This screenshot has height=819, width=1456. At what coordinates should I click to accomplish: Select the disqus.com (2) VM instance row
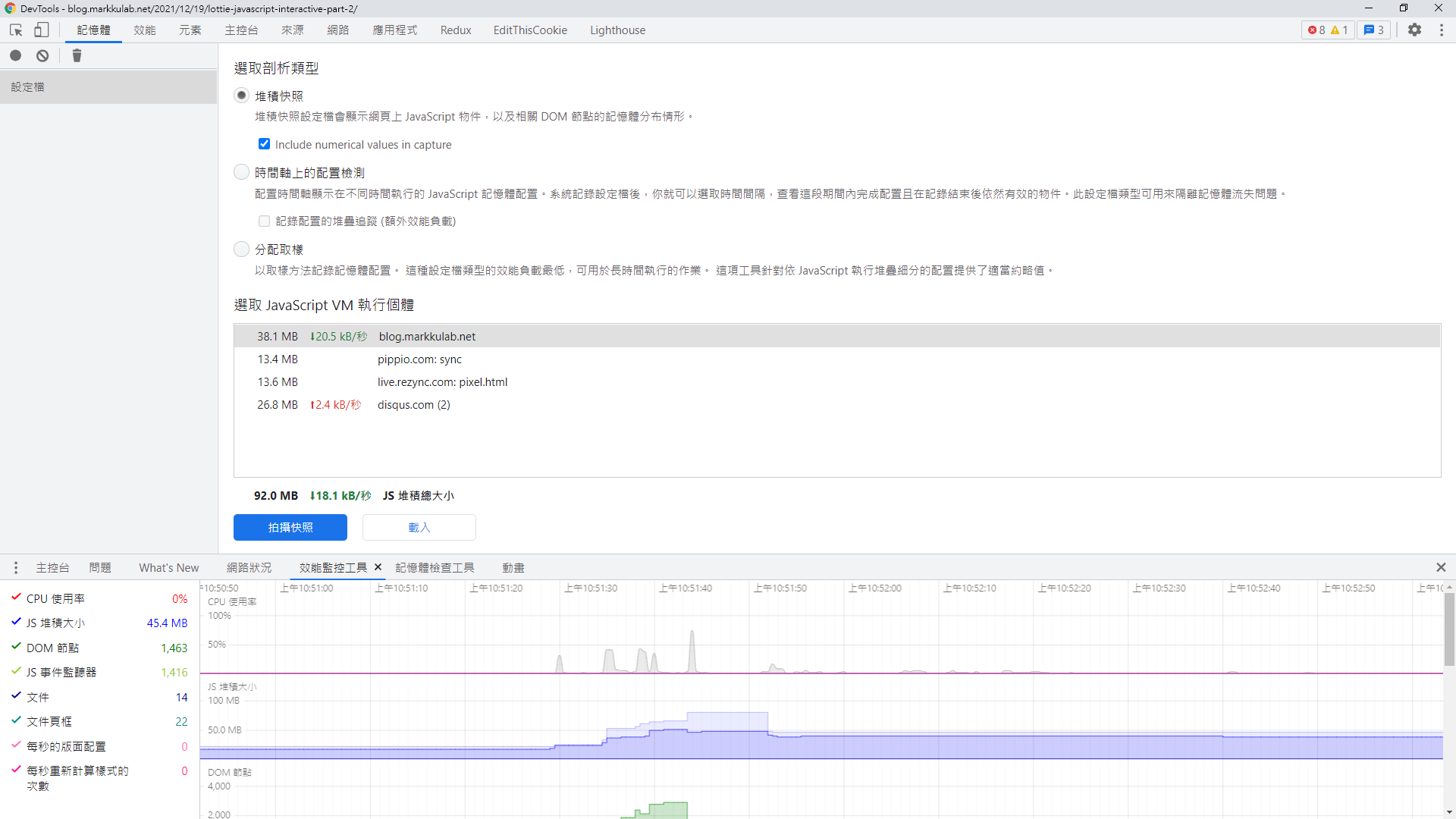(413, 405)
